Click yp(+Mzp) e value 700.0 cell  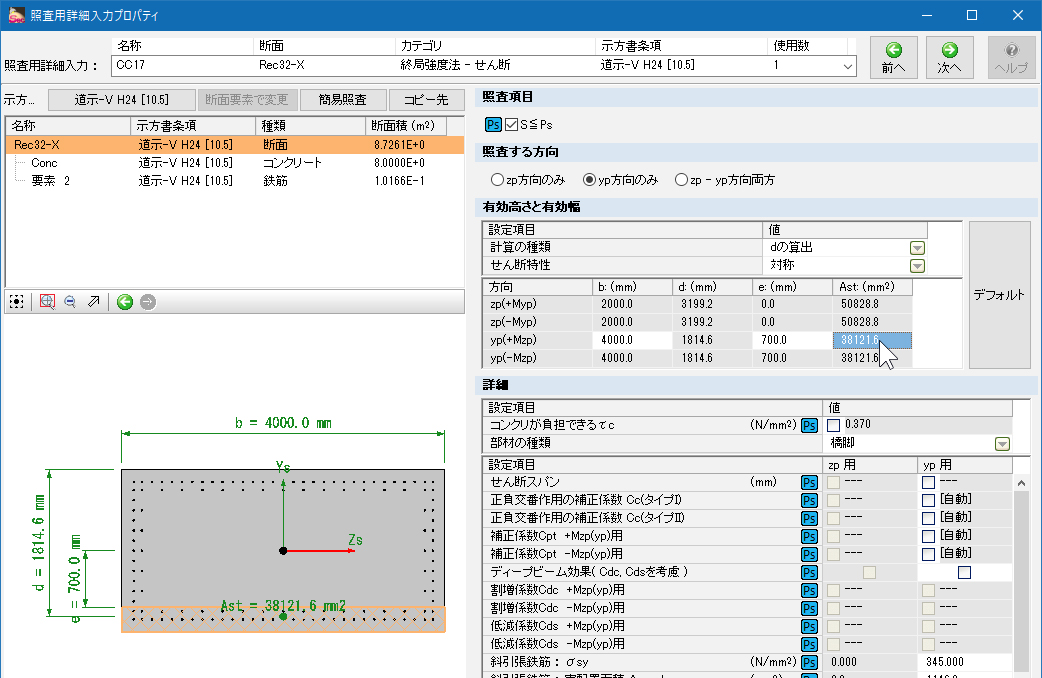(792, 340)
